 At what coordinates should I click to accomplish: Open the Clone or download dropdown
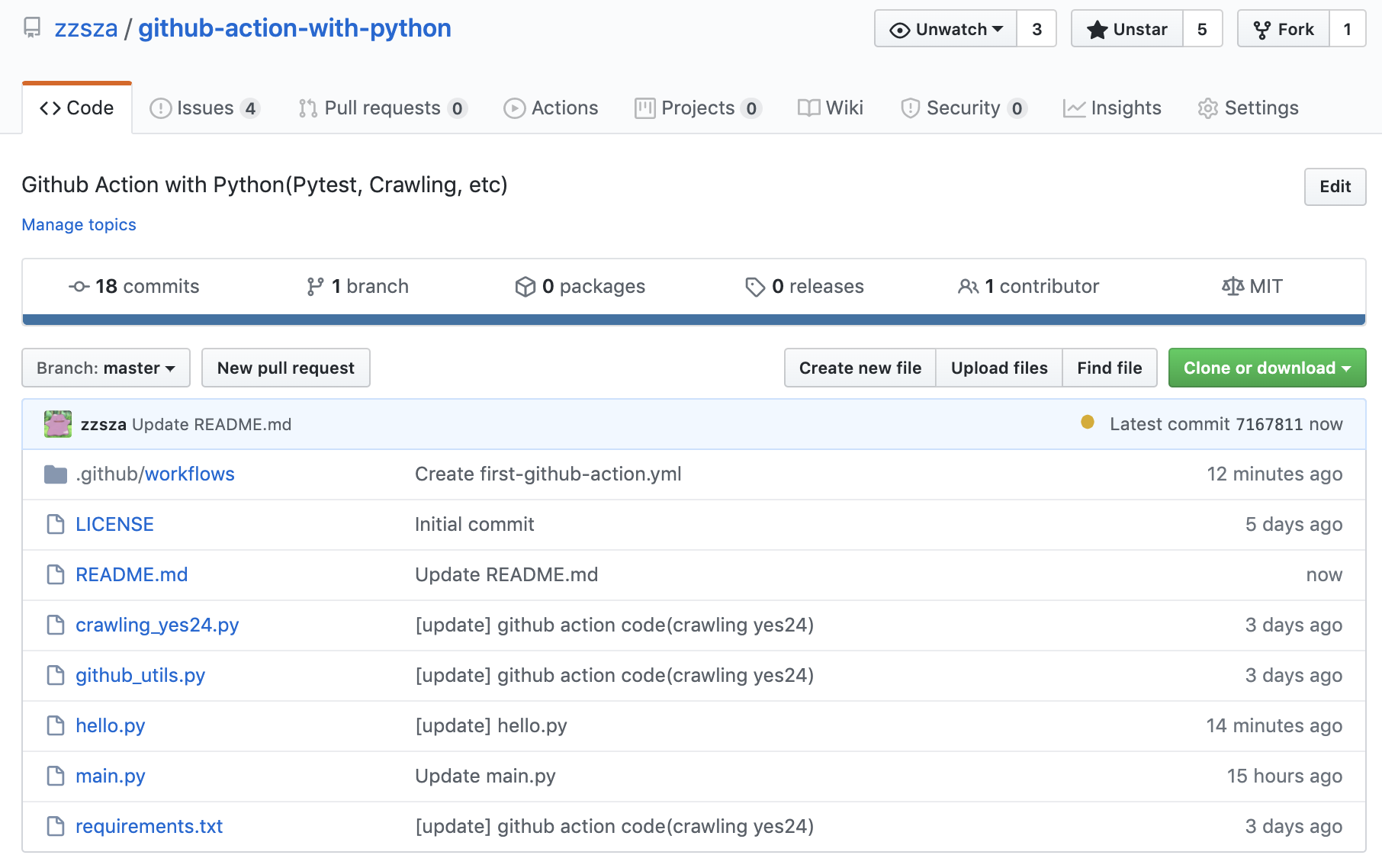(x=1266, y=368)
